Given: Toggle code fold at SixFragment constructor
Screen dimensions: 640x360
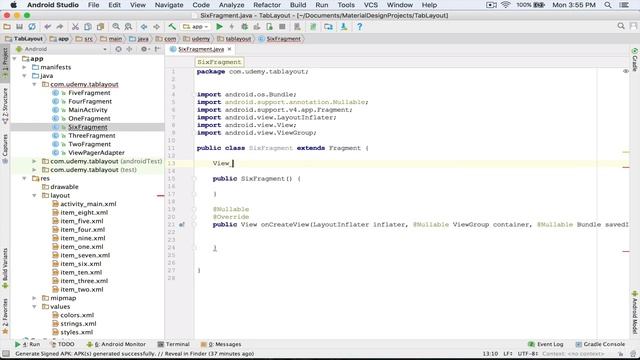Looking at the screenshot, I should point(195,179).
